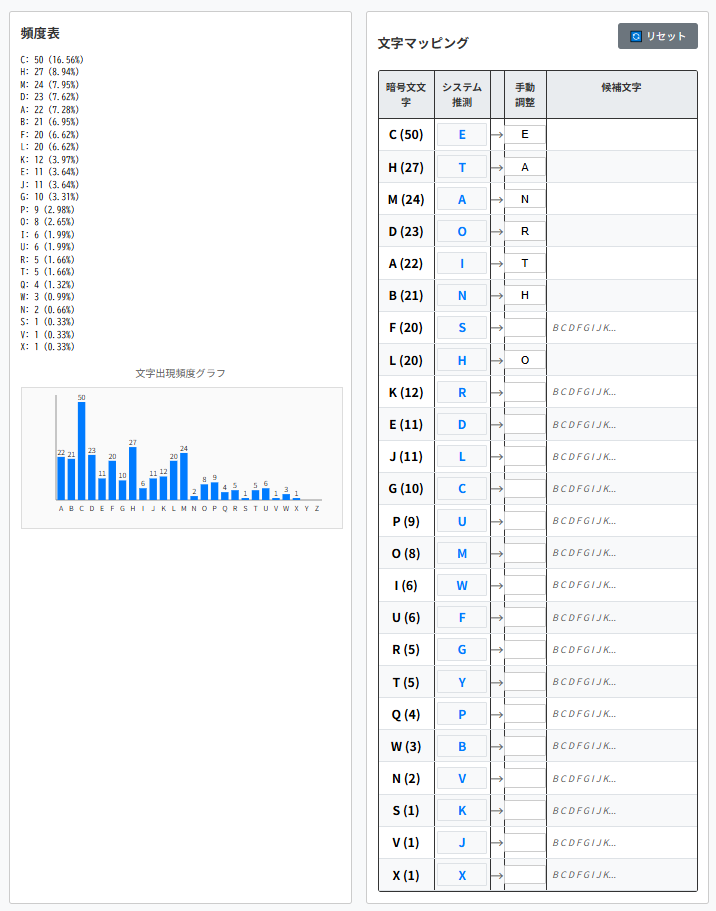Show candidate letters in the Q (4) row
The image size is (716, 911).
pyautogui.click(x=585, y=714)
